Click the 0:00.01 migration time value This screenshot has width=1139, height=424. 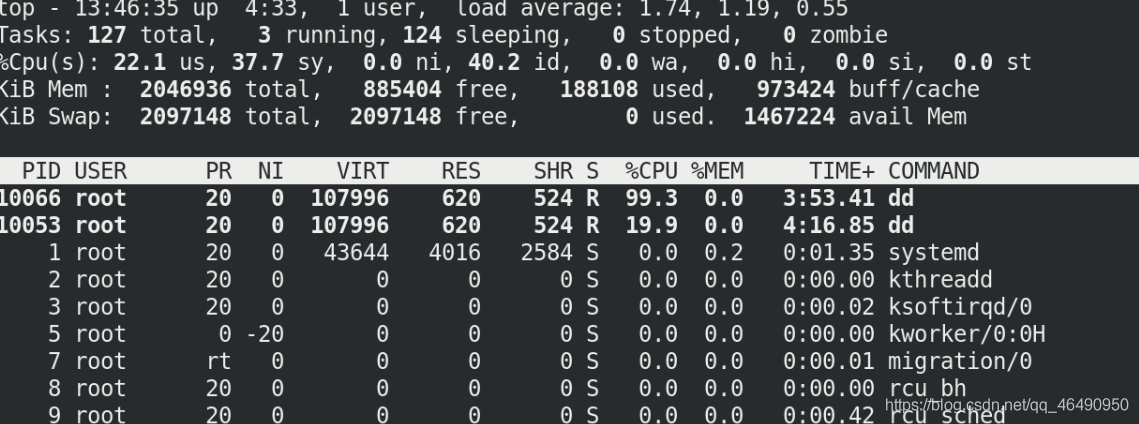tap(829, 362)
